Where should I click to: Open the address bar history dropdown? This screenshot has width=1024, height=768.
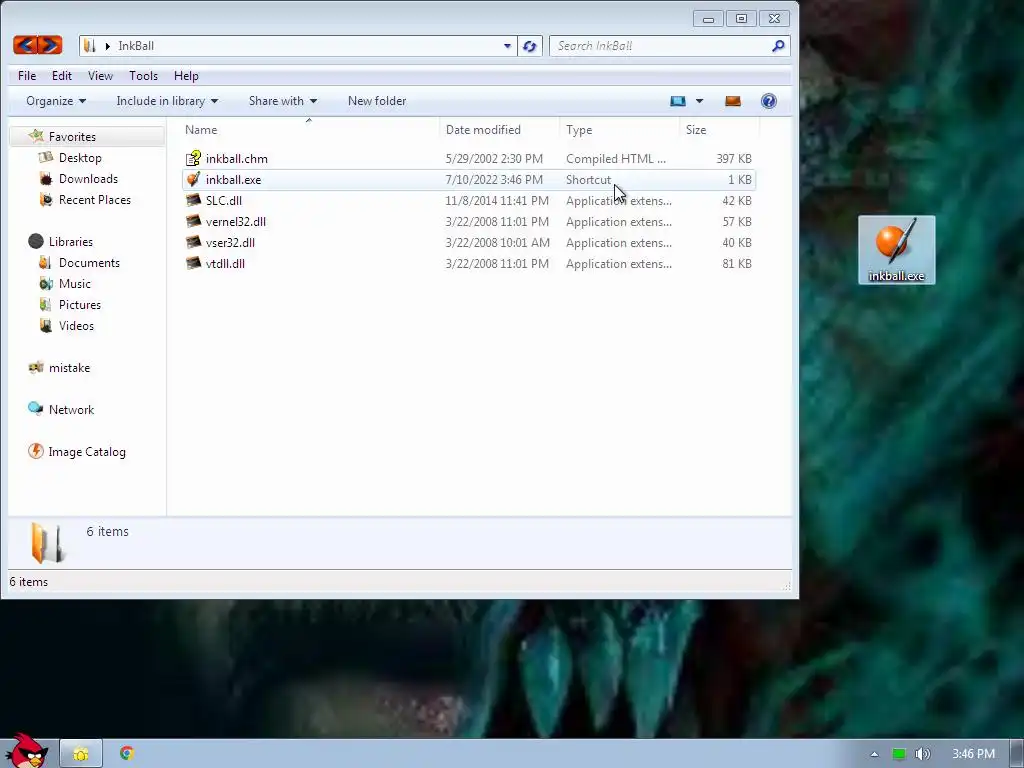pyautogui.click(x=507, y=46)
